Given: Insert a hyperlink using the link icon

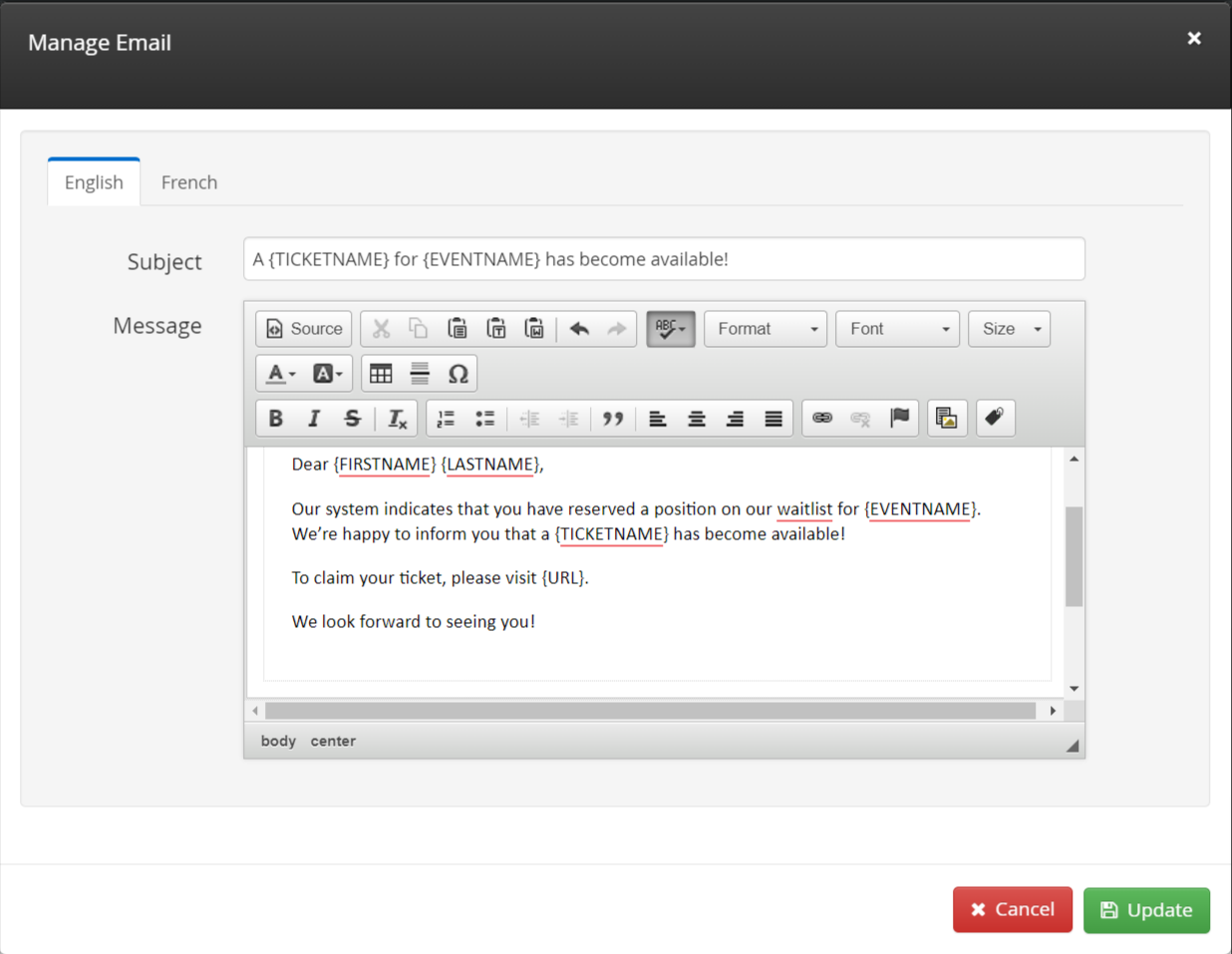Looking at the screenshot, I should (x=822, y=419).
